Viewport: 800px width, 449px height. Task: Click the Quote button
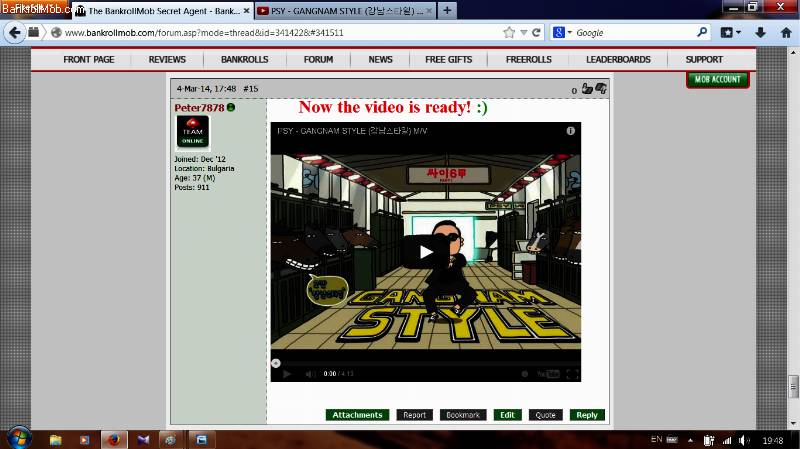545,415
